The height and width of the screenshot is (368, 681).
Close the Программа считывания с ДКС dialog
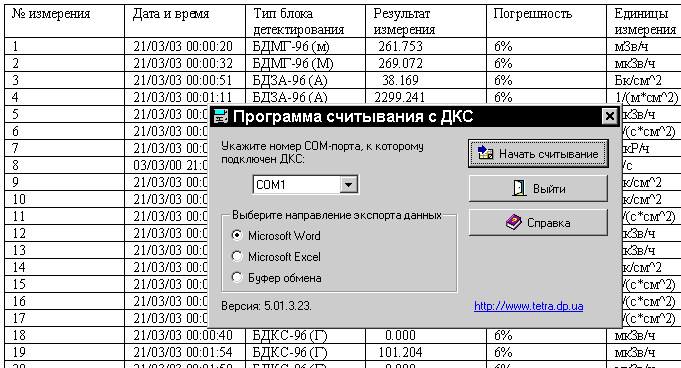[610, 116]
